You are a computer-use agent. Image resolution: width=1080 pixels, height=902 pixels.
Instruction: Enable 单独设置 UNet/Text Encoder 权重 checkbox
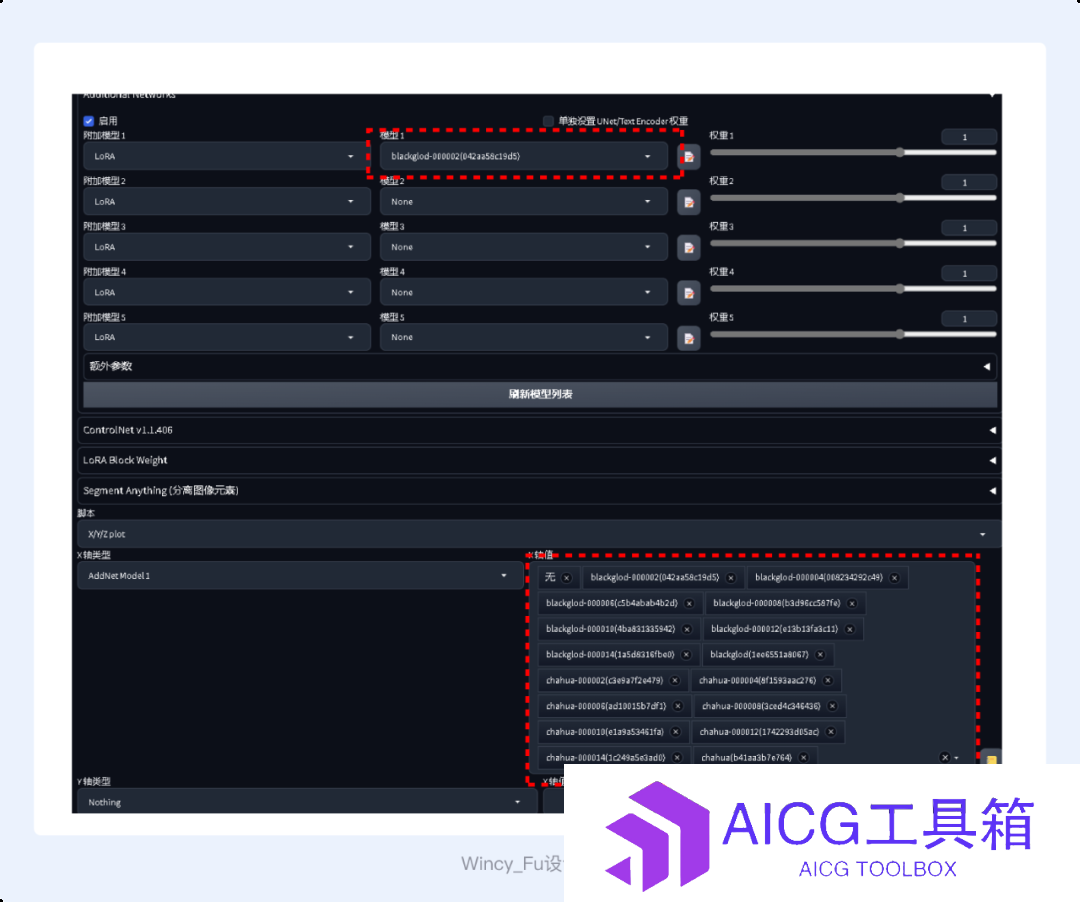click(x=548, y=121)
